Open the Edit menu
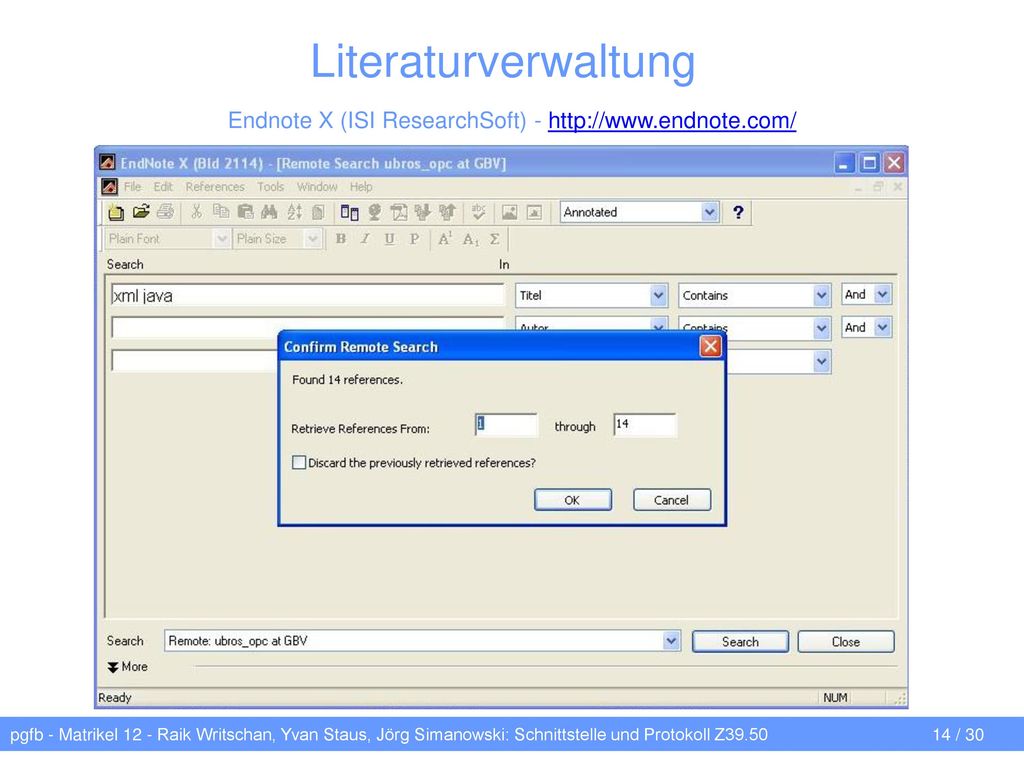 coord(163,187)
